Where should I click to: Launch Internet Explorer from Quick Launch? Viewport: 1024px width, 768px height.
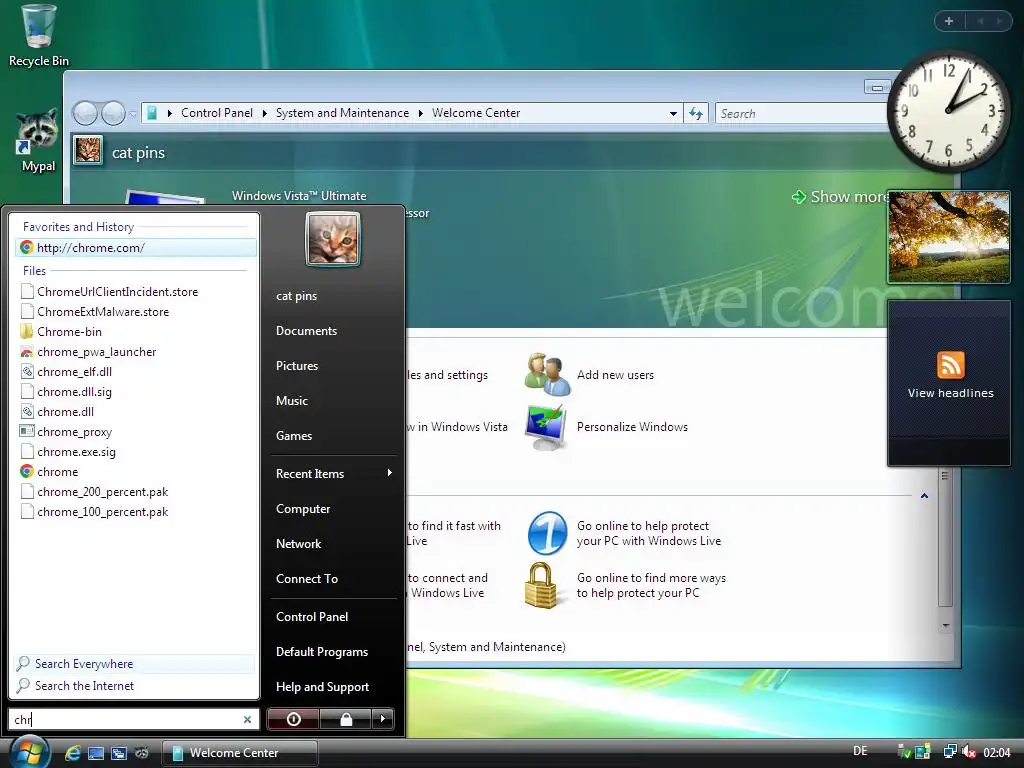tap(72, 753)
